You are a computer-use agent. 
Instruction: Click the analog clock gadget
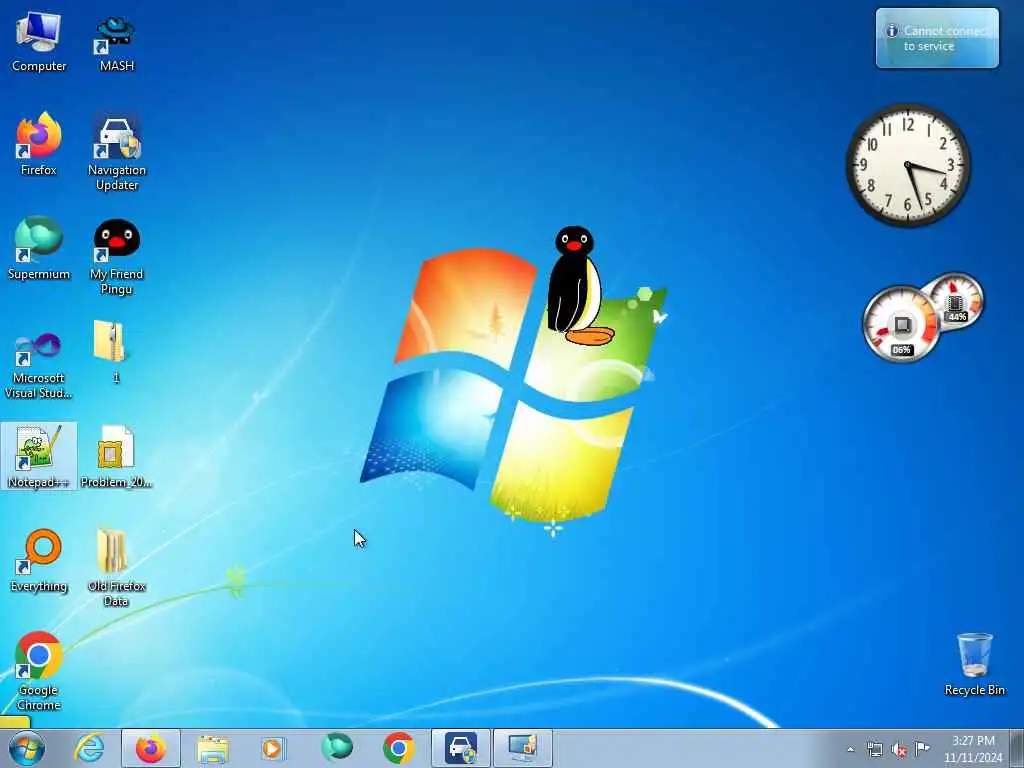(x=908, y=165)
